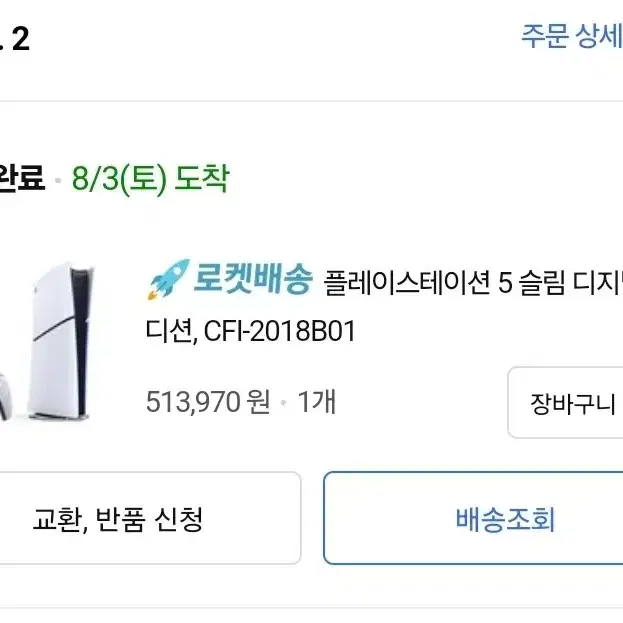Image resolution: width=623 pixels, height=623 pixels.
Task: Click the CFI-2018B01 model number text
Action: click(279, 331)
